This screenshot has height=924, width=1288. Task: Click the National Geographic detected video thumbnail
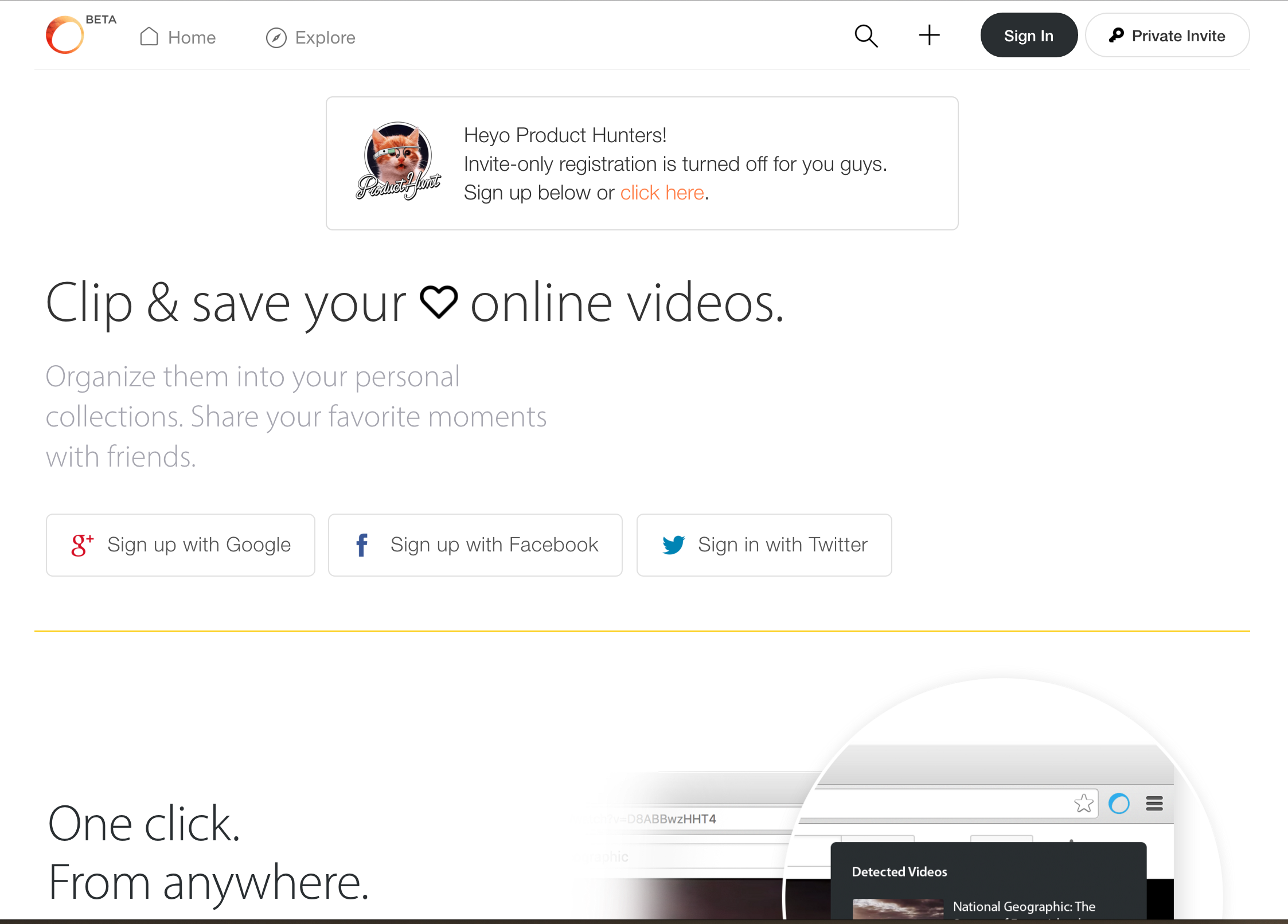(897, 909)
